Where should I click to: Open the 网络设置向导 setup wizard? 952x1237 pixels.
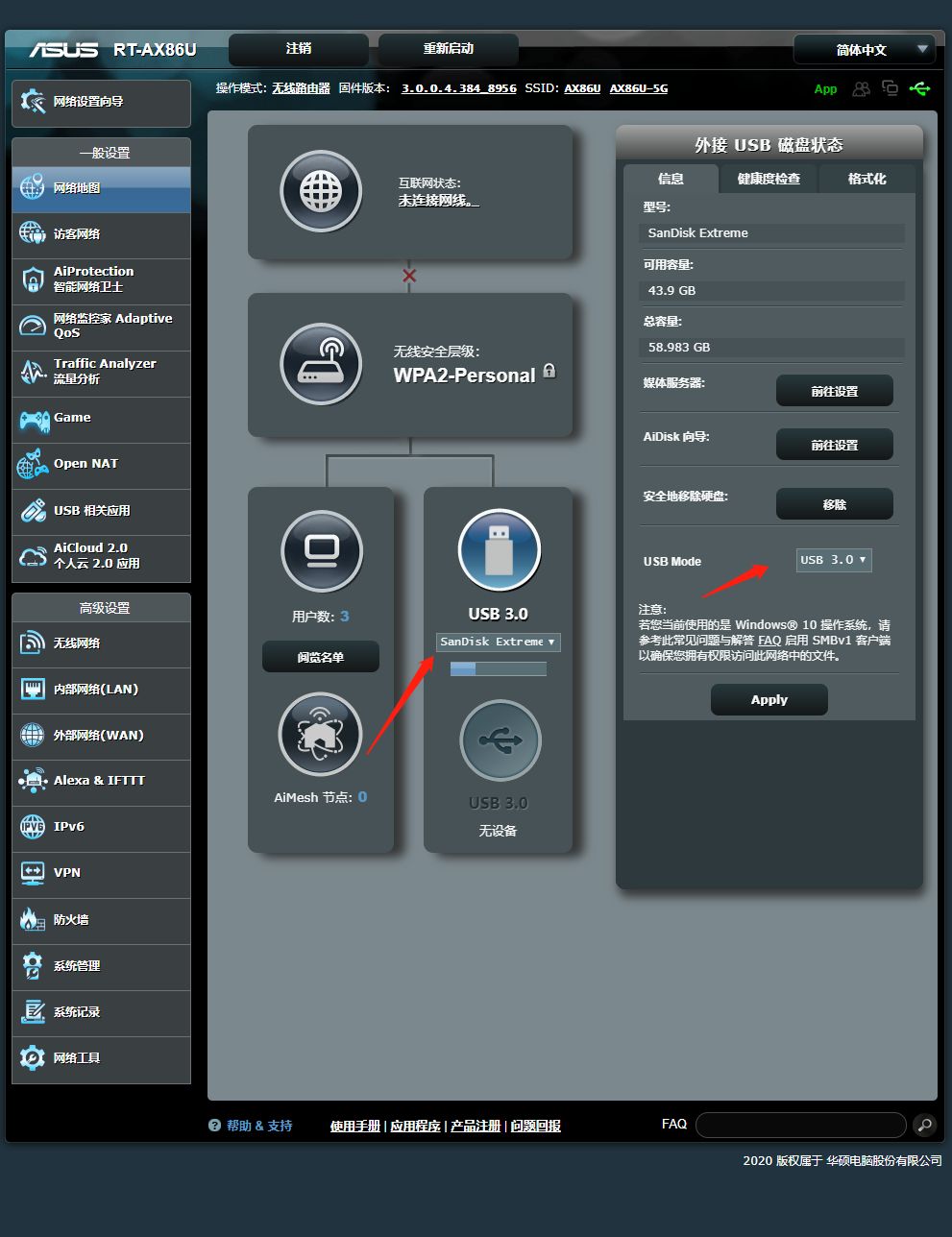pos(101,103)
